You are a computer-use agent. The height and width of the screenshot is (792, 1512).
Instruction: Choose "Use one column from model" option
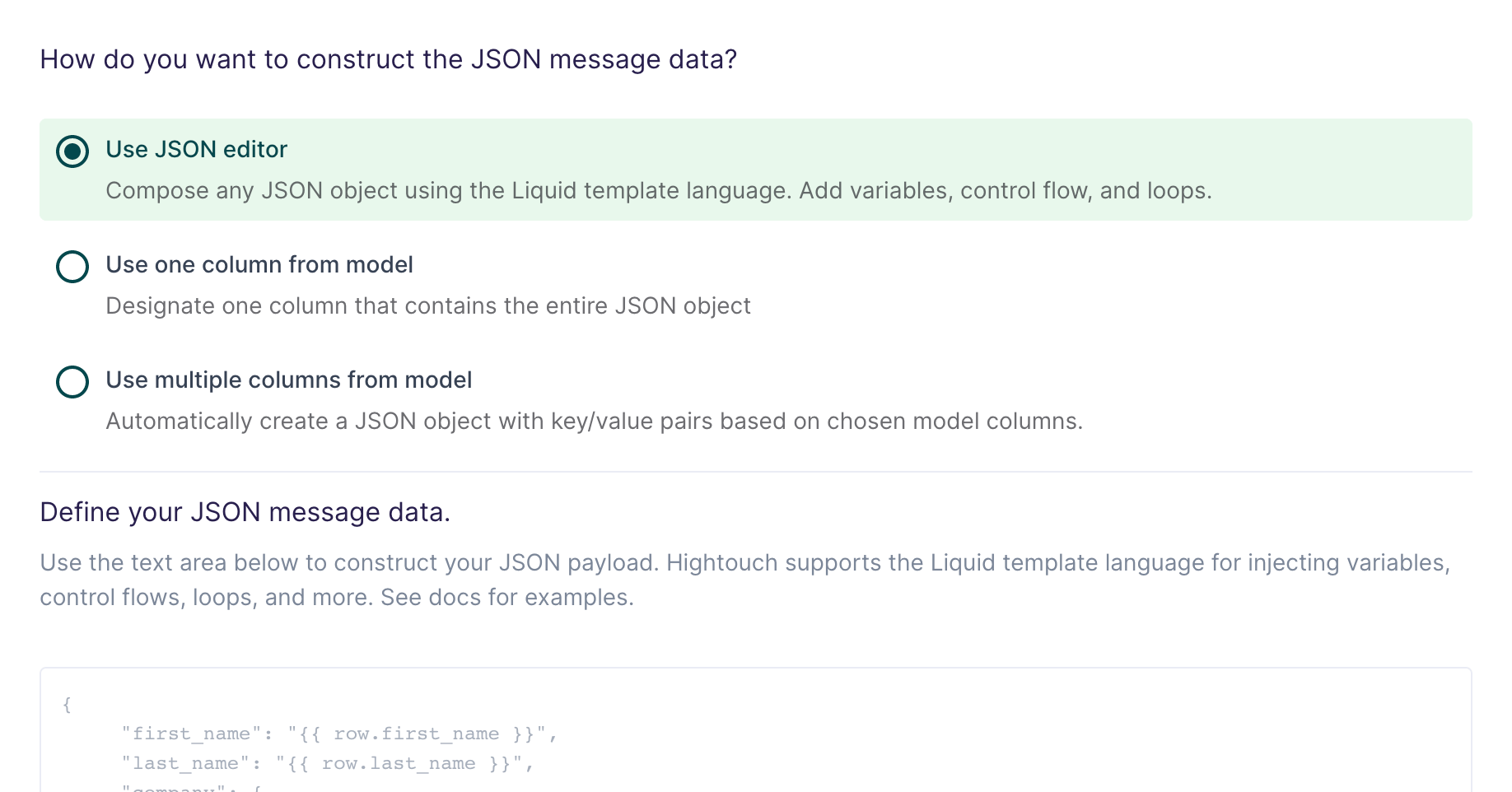pos(72,267)
